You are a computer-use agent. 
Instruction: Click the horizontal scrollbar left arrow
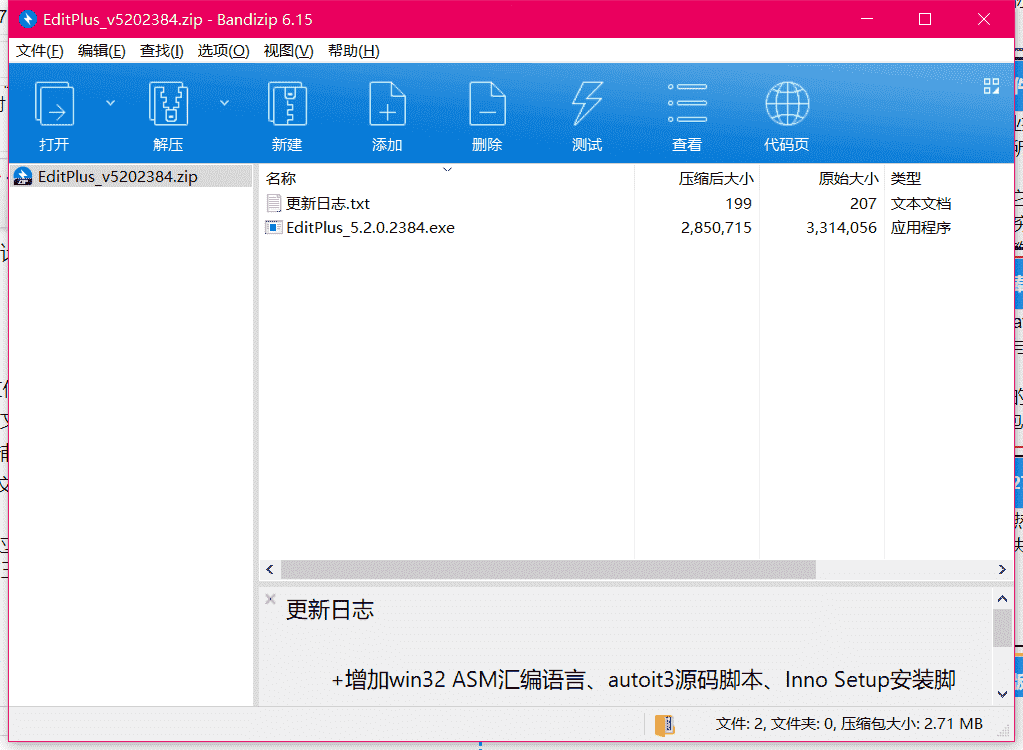[x=269, y=569]
